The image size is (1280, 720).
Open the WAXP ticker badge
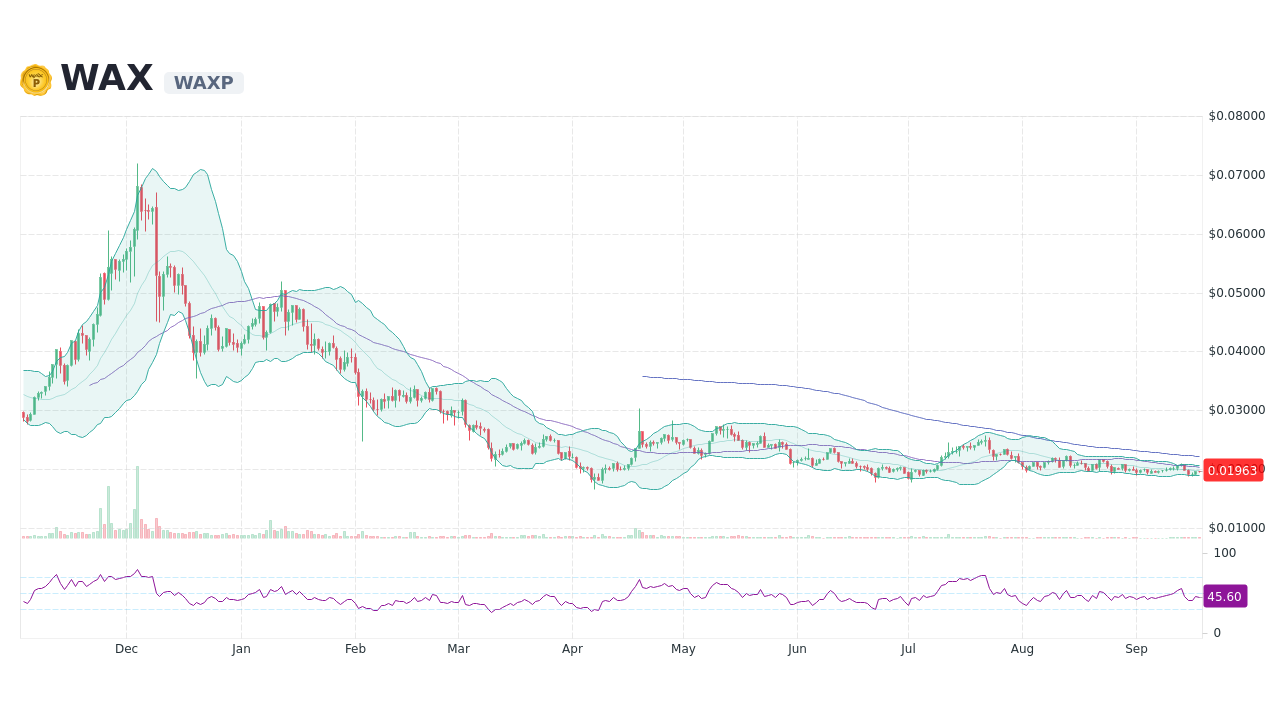click(x=203, y=83)
